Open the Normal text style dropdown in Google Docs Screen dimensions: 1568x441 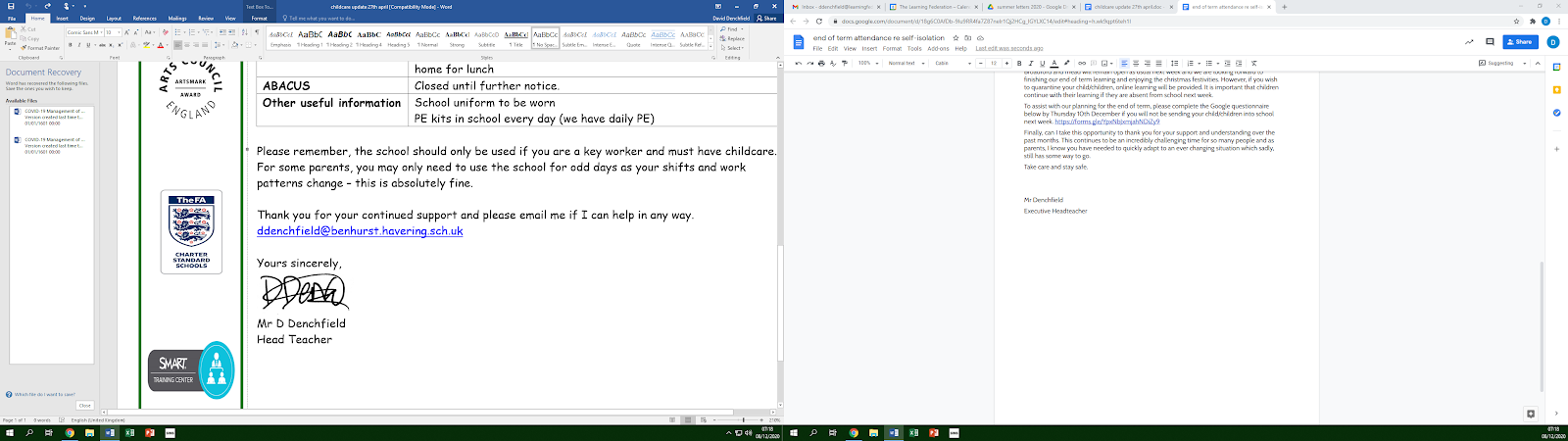(906, 63)
